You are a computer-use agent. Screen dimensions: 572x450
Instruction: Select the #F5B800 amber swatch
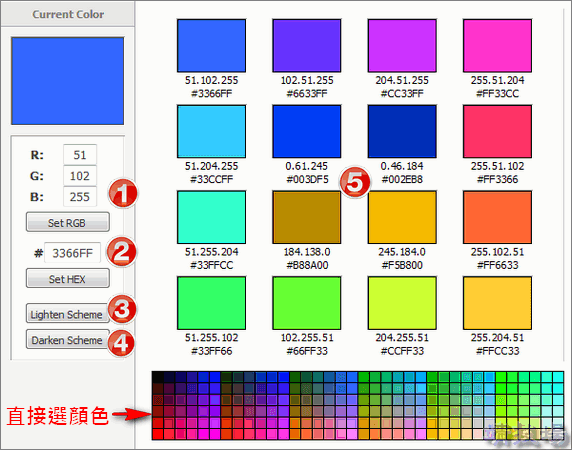[x=402, y=217]
